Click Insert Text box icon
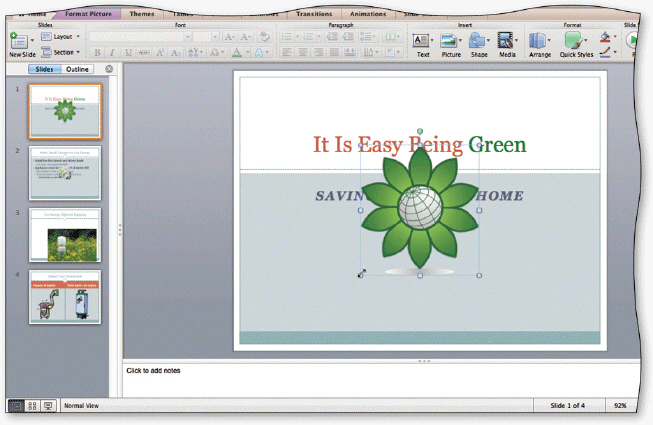653x425 pixels. tap(421, 40)
